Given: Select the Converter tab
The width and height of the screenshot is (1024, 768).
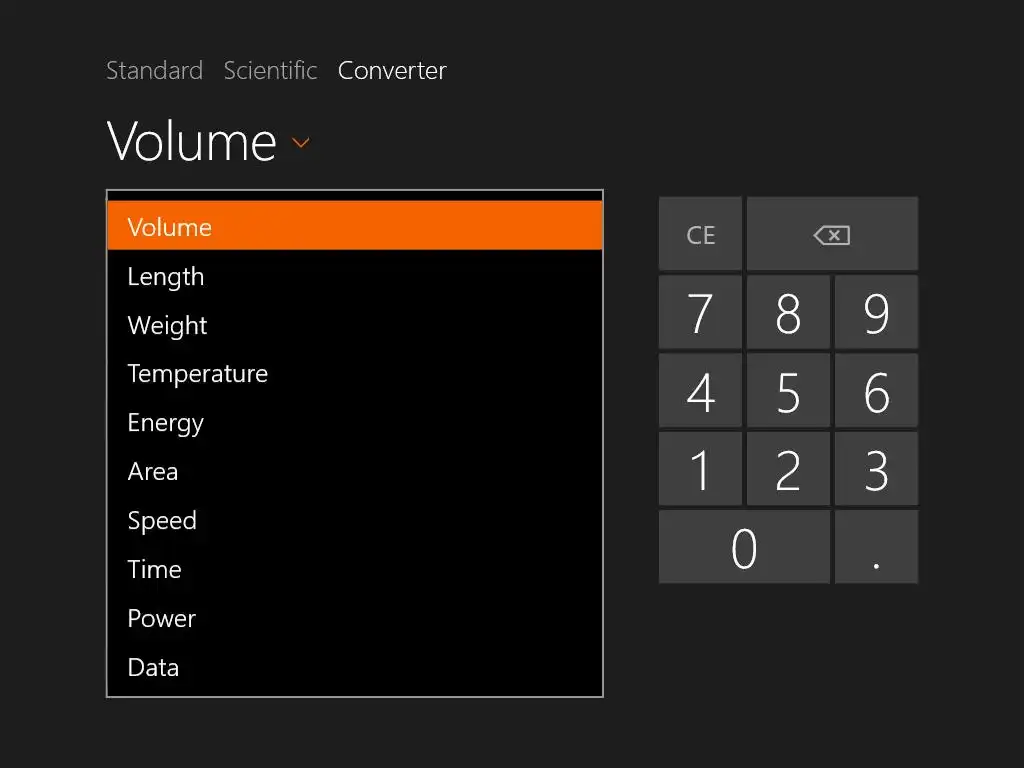Looking at the screenshot, I should pyautogui.click(x=392, y=71).
